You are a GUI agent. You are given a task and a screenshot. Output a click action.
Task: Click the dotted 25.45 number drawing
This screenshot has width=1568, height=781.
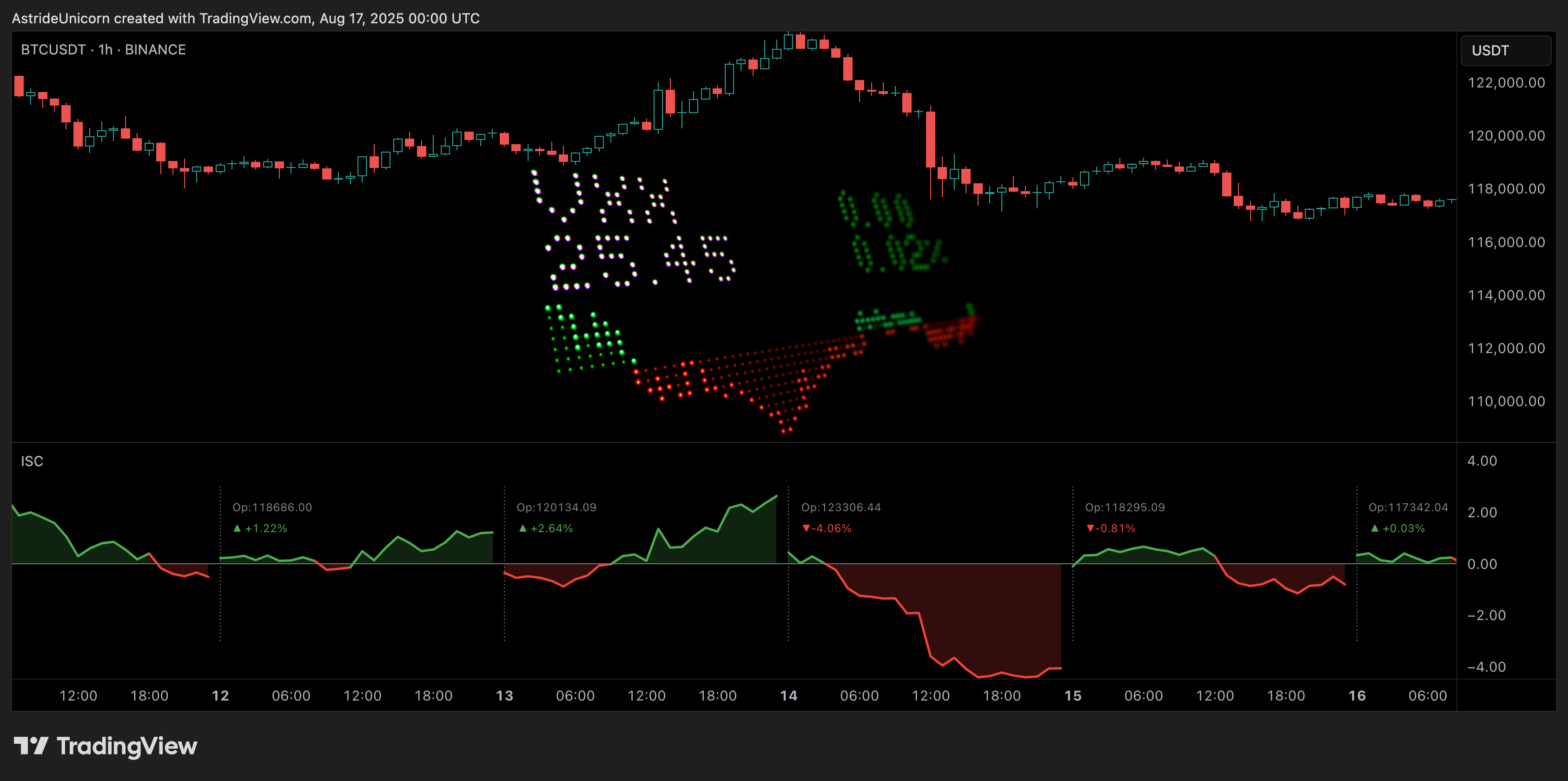(640, 261)
